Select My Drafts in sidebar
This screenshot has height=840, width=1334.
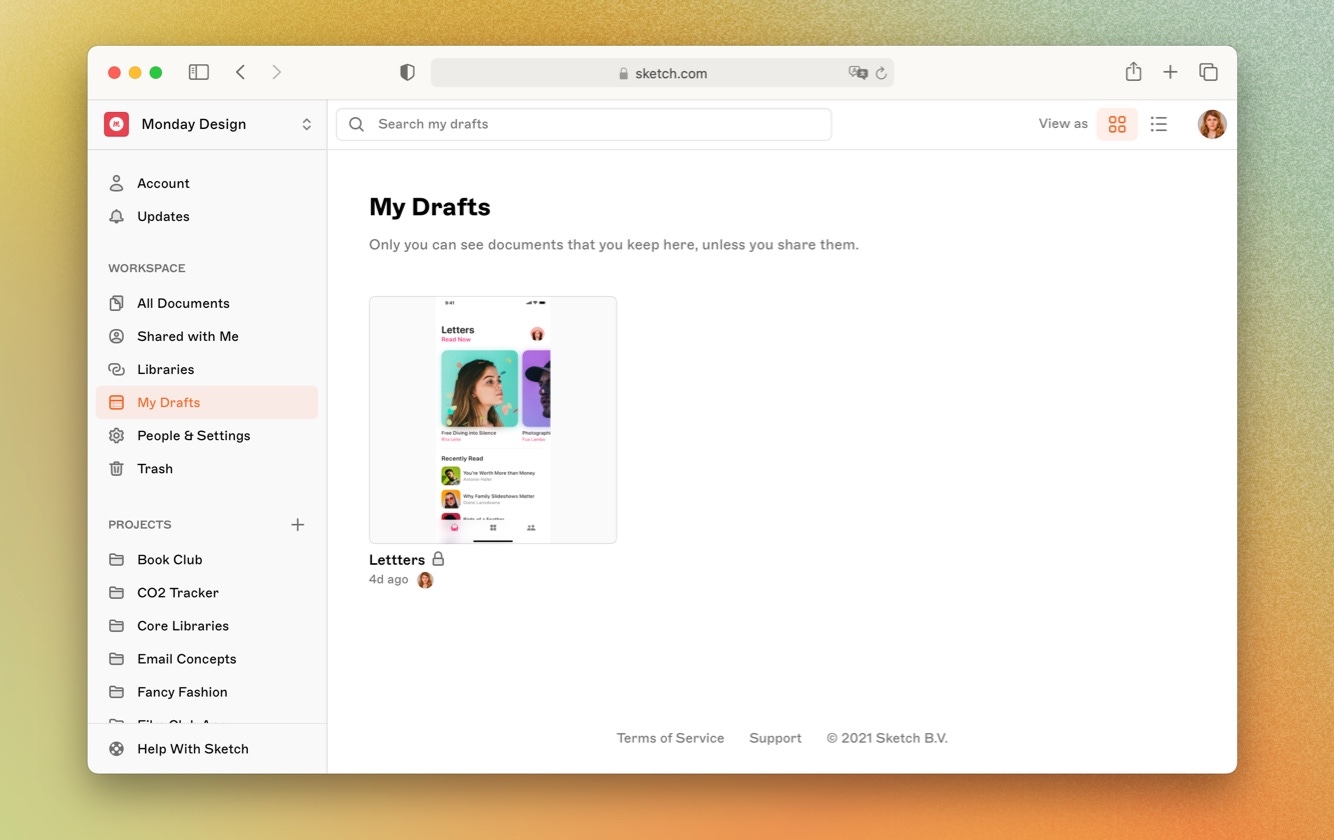click(207, 402)
